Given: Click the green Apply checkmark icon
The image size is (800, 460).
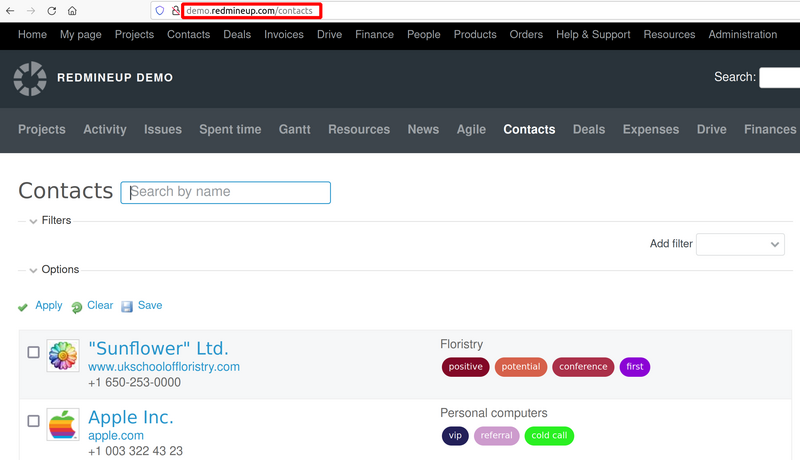Looking at the screenshot, I should tap(23, 307).
